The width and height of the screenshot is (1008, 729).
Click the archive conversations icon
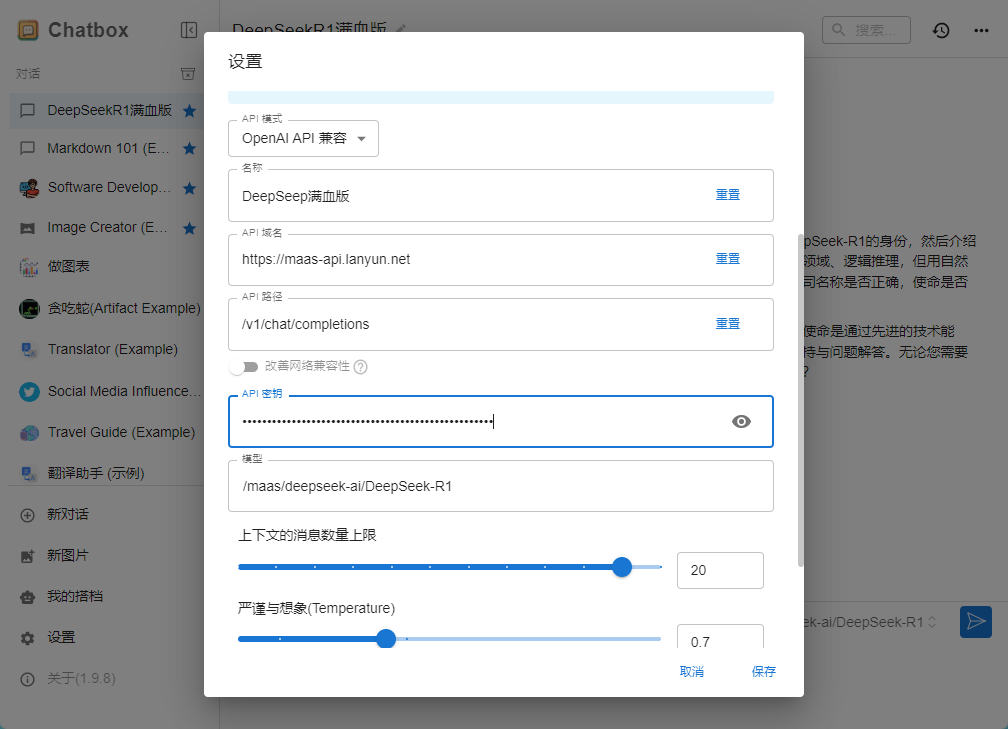coord(188,74)
